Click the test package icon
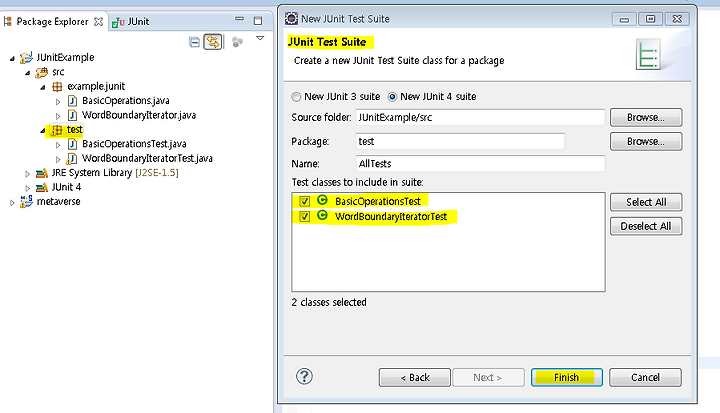 [56, 130]
